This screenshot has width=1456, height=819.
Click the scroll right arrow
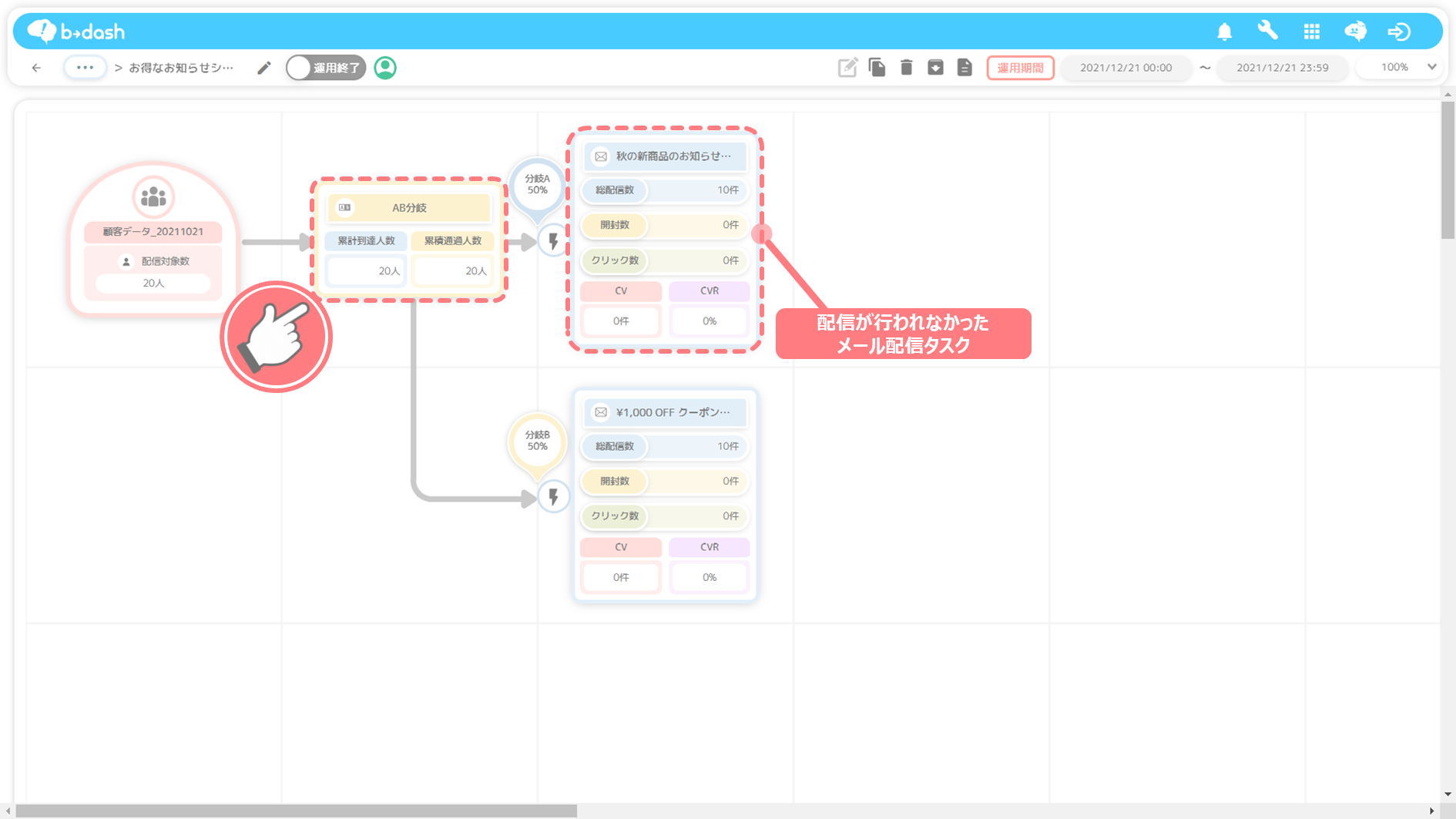1431,811
